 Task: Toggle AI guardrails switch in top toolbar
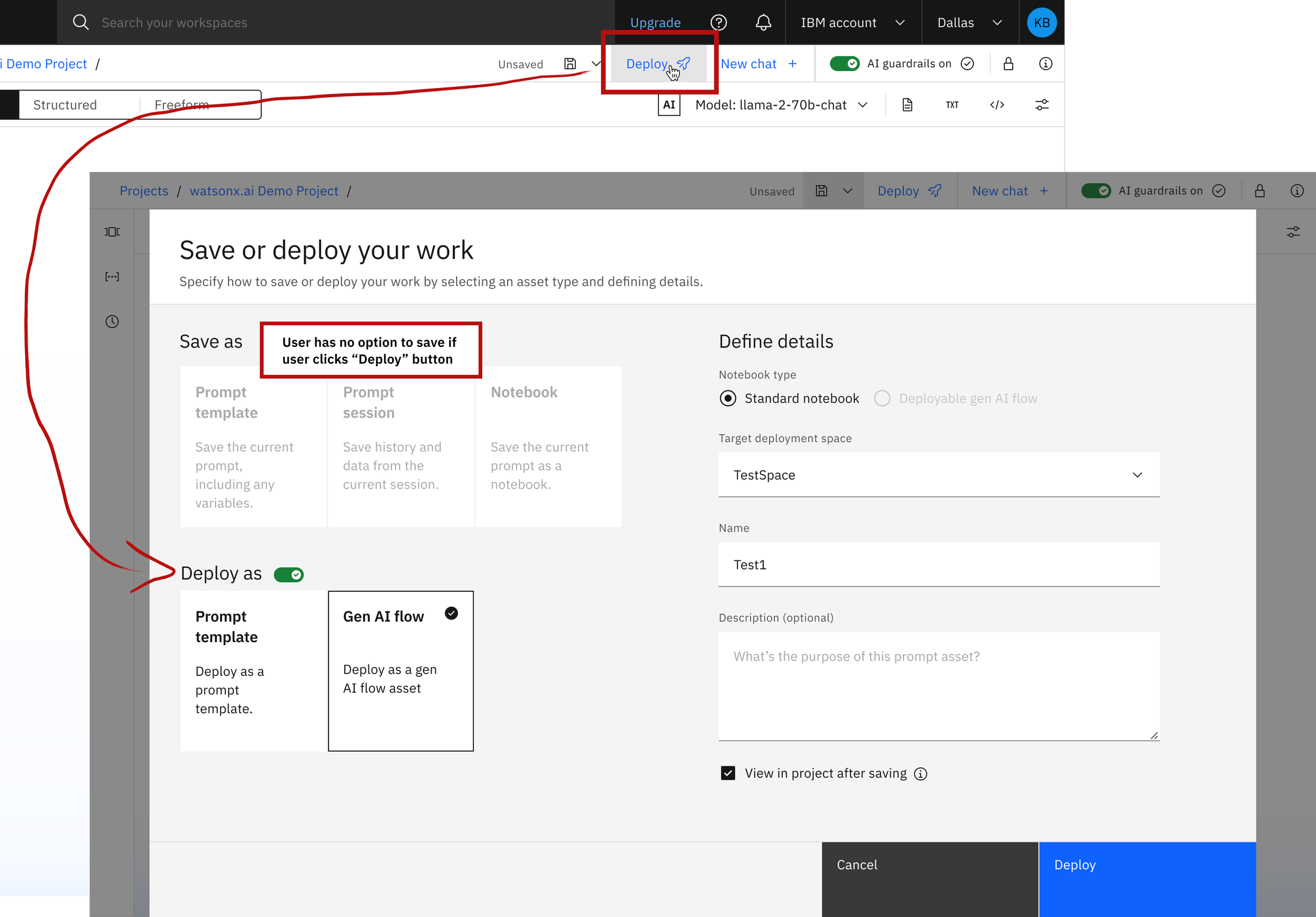844,64
